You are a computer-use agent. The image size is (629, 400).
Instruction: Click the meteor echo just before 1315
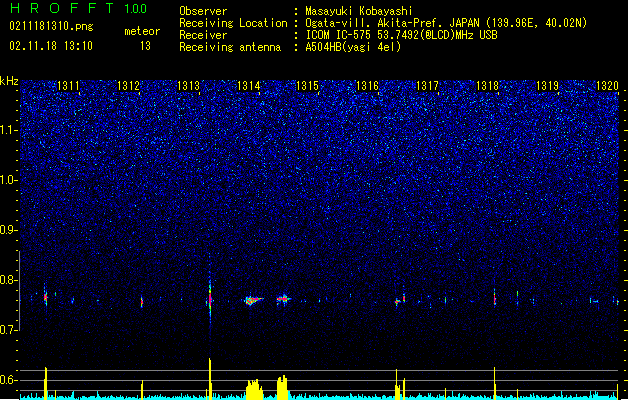284,299
